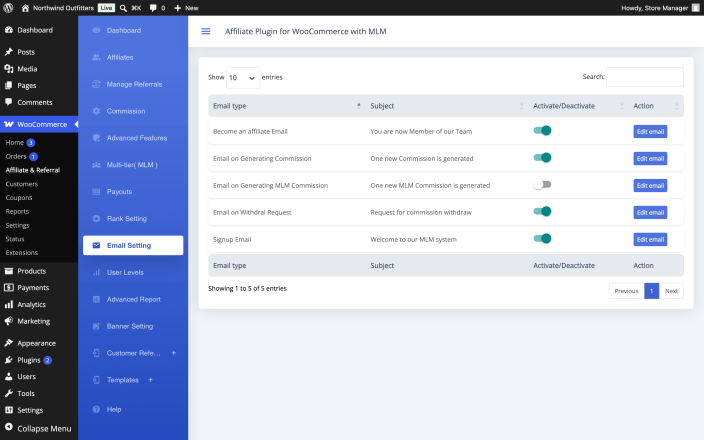This screenshot has height=440, width=704.
Task: Click the WordPress logo icon
Action: 8,8
